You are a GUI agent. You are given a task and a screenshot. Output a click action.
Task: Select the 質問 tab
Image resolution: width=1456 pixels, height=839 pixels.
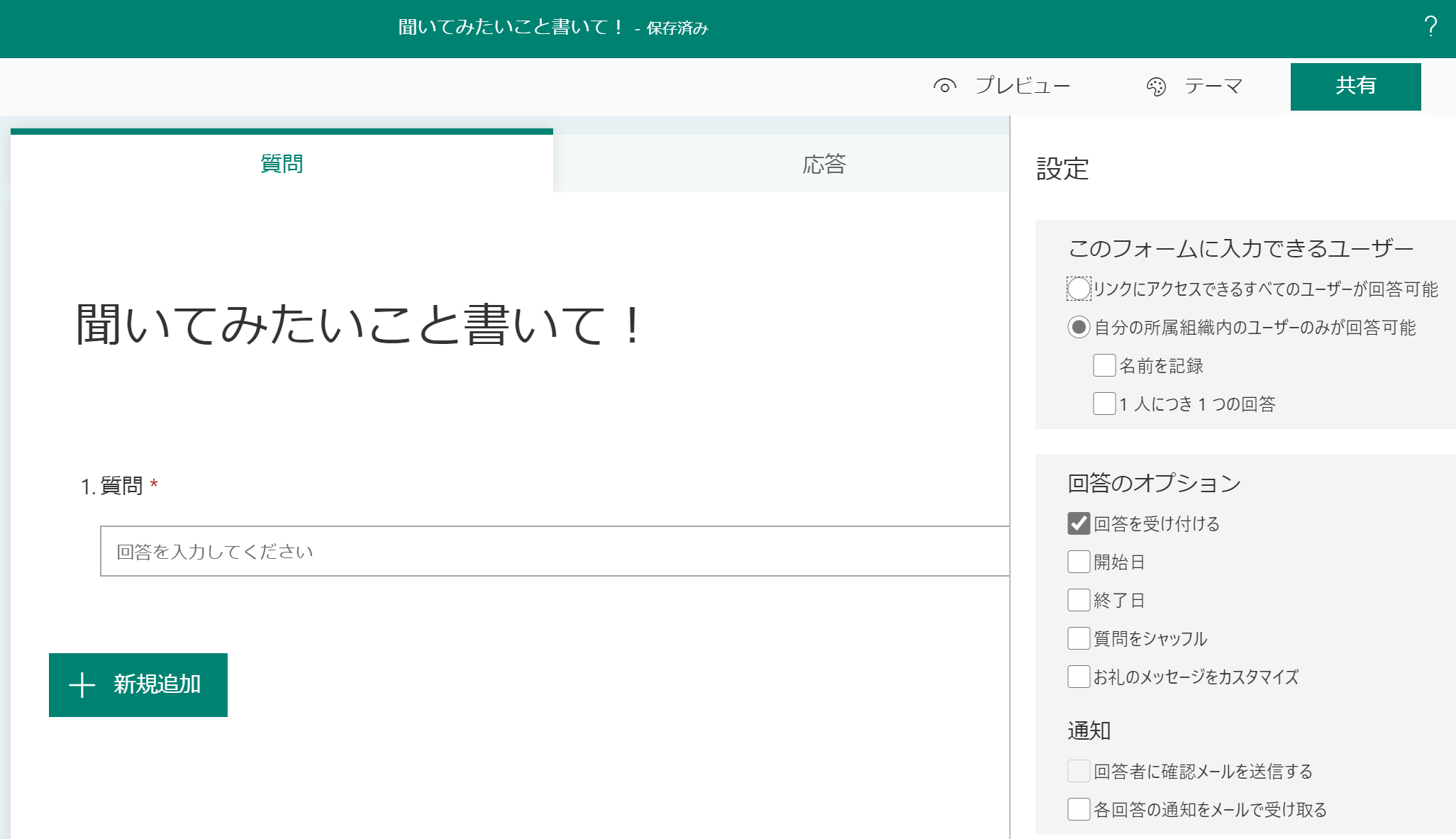(x=282, y=164)
